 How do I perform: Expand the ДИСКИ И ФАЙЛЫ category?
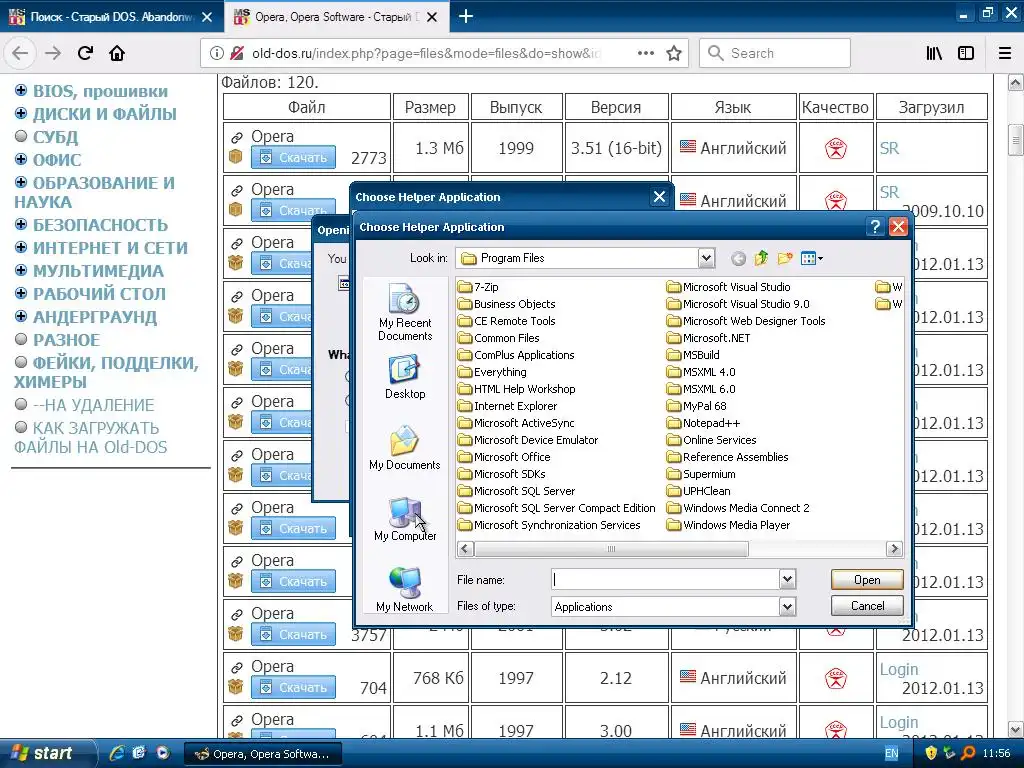pyautogui.click(x=21, y=113)
